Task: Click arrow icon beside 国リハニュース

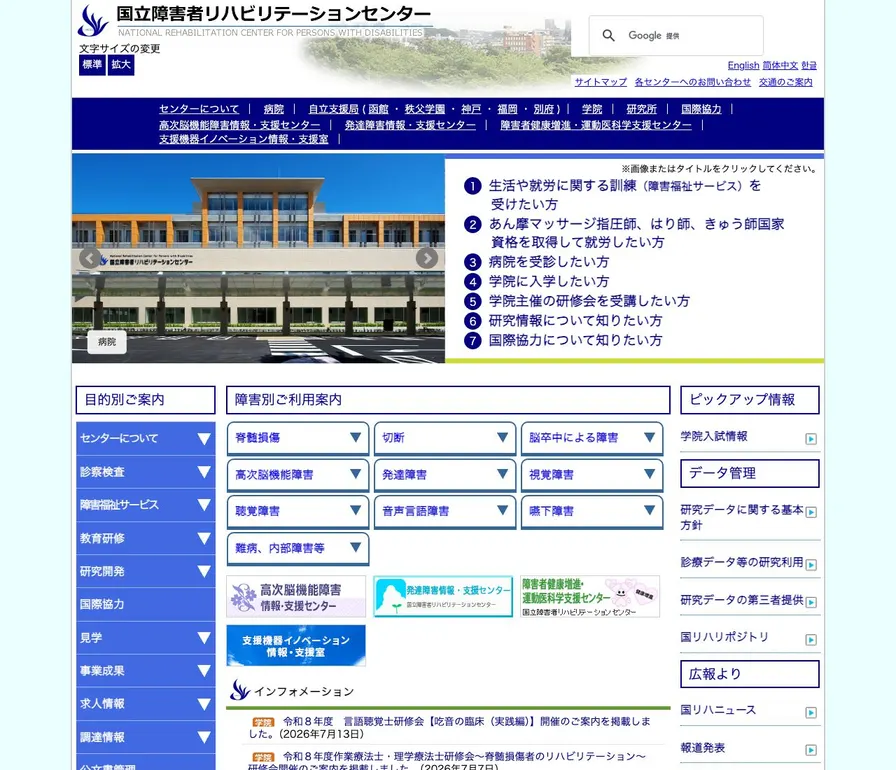Action: click(811, 713)
